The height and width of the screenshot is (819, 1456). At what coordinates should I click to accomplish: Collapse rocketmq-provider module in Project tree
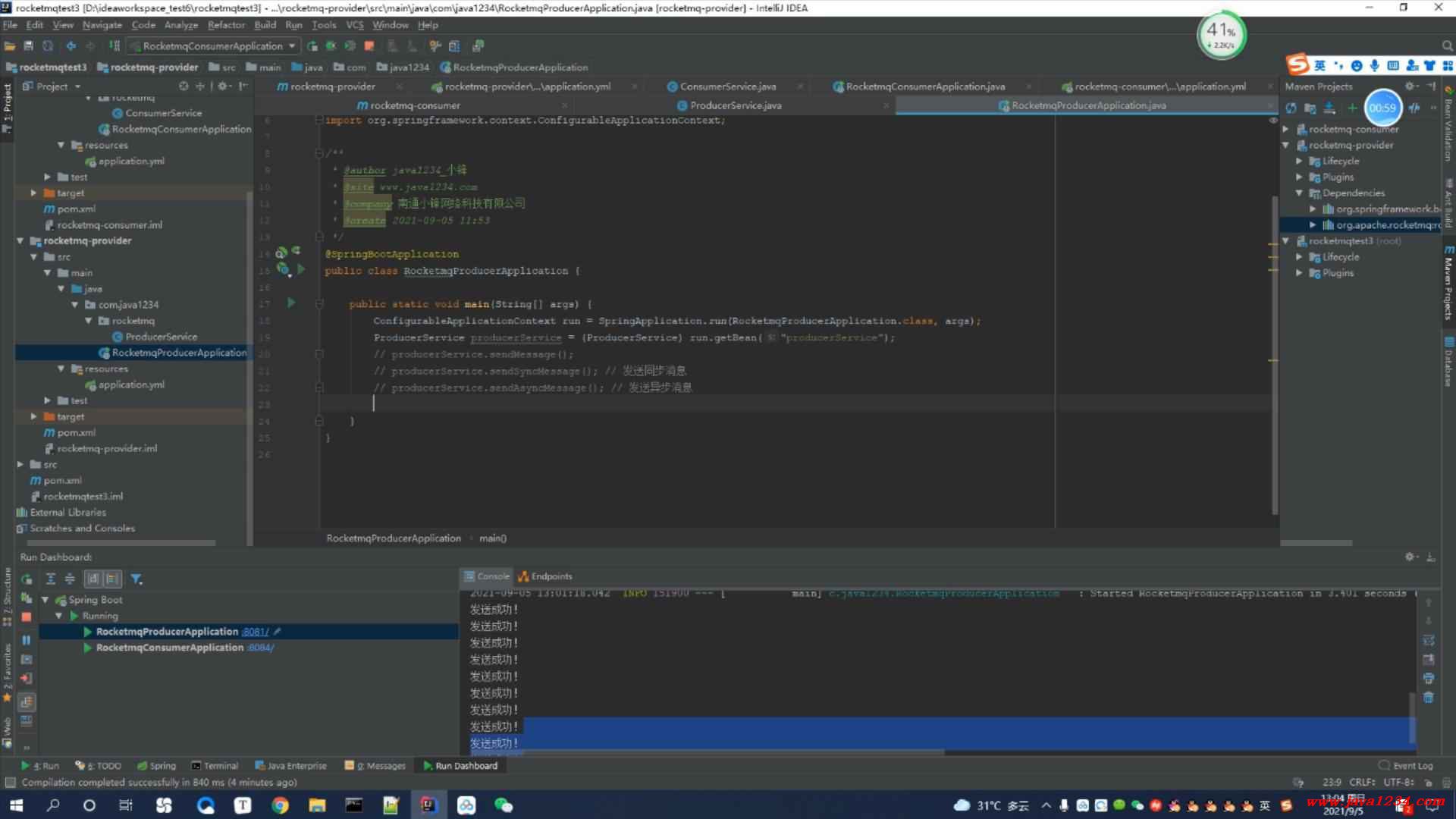(20, 241)
